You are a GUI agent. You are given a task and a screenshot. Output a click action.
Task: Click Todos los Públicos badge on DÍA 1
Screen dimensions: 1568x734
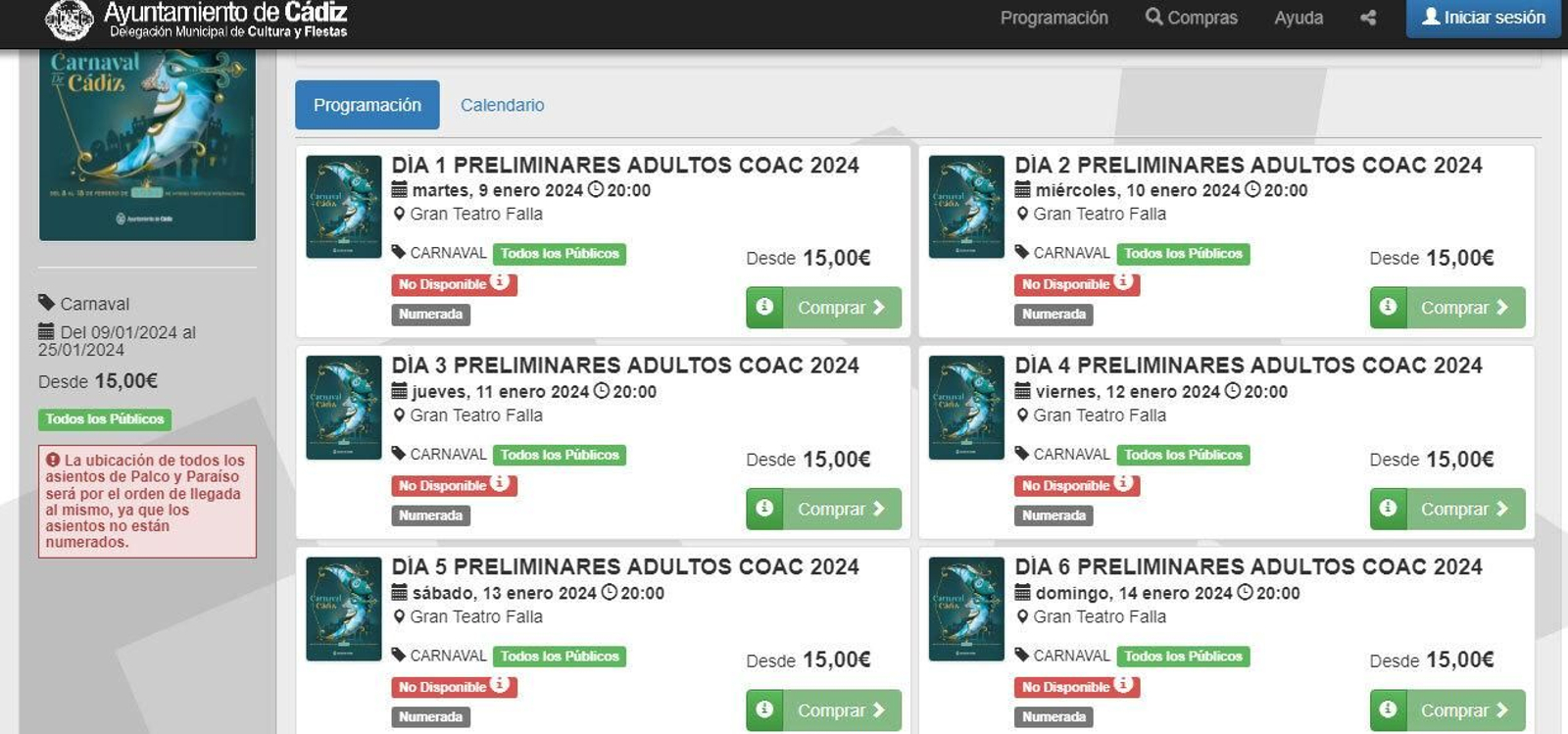point(560,254)
